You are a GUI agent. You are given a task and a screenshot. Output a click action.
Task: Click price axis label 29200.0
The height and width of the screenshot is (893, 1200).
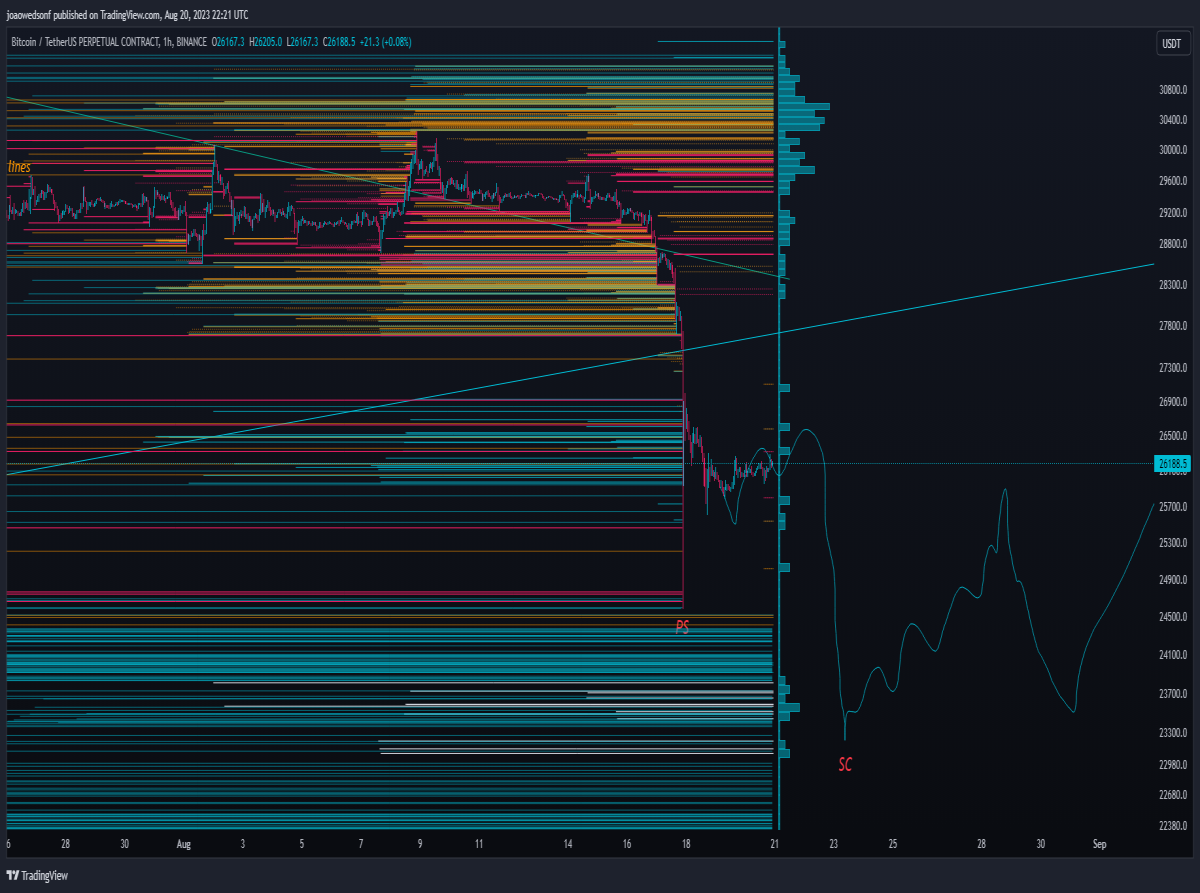(1172, 213)
